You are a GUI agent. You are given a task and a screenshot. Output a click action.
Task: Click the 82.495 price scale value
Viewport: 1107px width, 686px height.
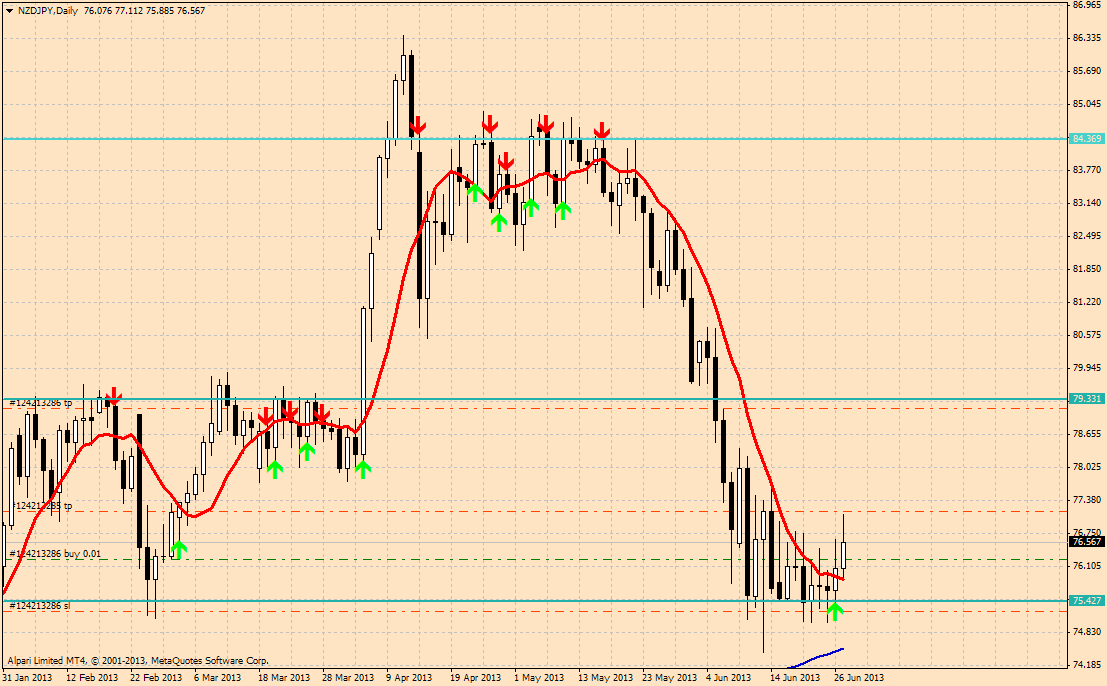click(x=1087, y=236)
